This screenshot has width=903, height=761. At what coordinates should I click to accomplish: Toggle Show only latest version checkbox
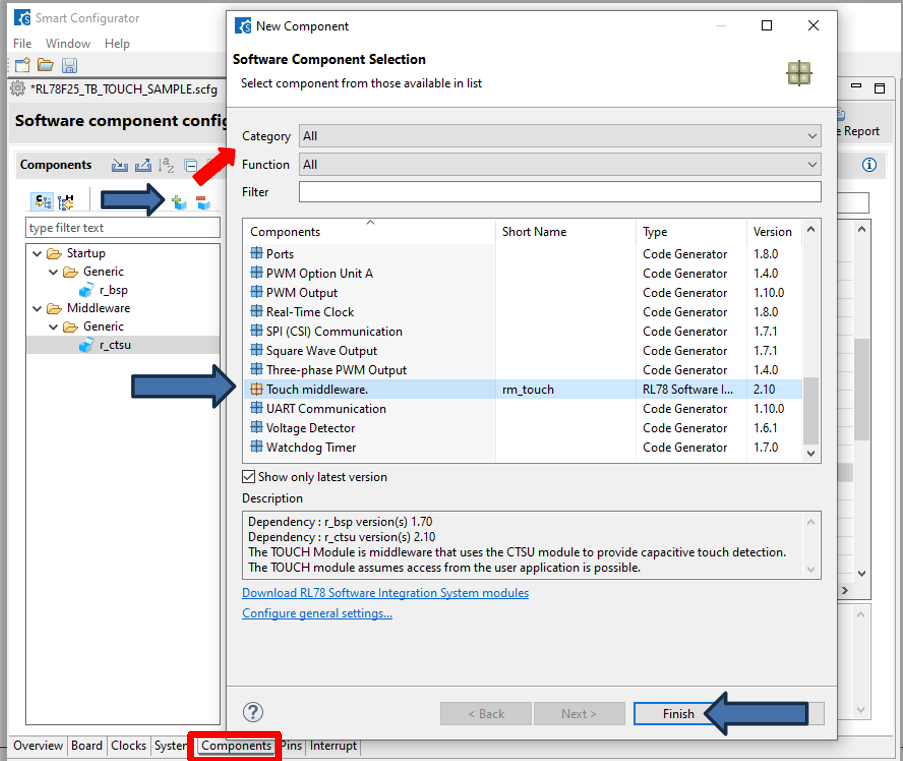point(249,477)
